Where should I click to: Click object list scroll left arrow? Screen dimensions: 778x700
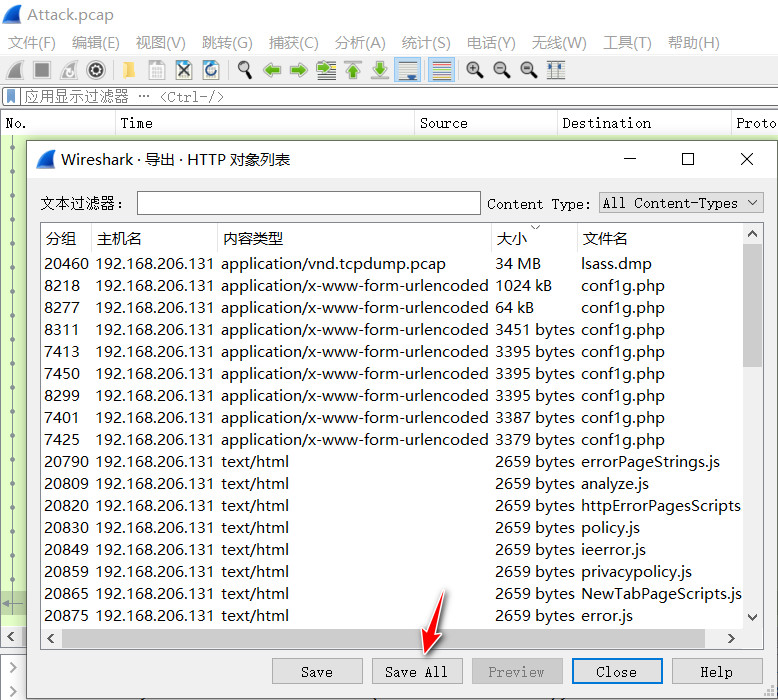[x=51, y=638]
